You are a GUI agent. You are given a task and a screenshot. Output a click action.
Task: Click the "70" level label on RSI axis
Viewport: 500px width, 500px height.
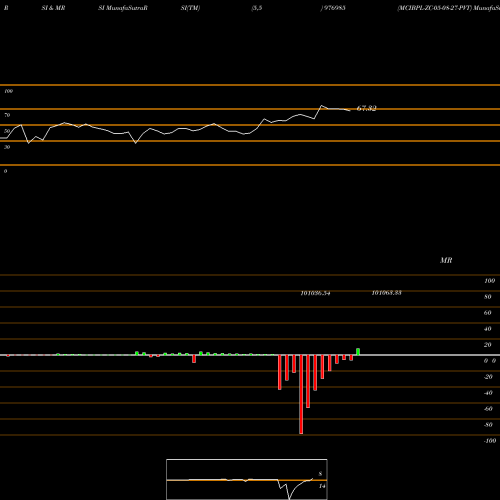coord(7,115)
